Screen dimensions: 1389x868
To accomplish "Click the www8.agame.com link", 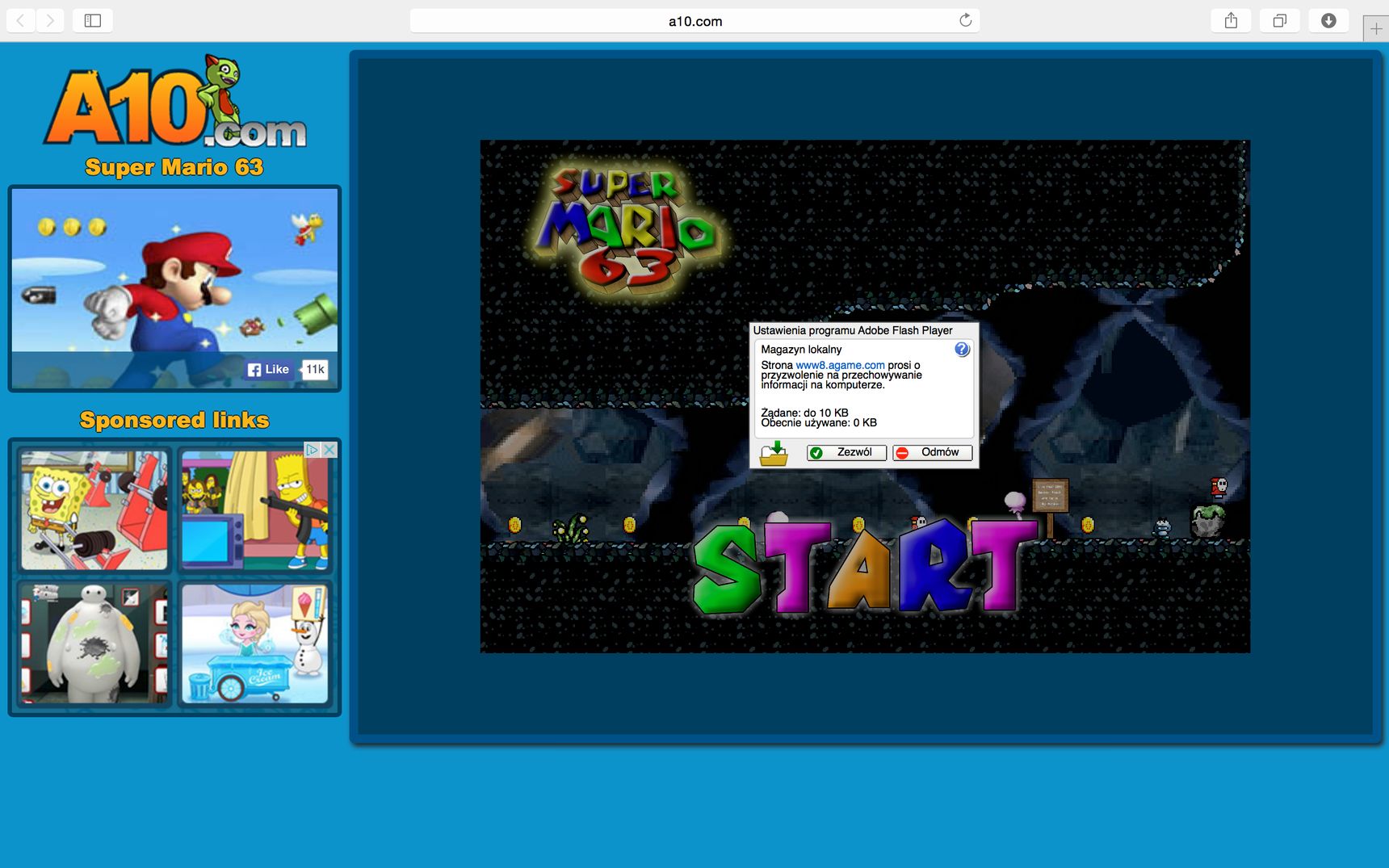I will tap(840, 365).
